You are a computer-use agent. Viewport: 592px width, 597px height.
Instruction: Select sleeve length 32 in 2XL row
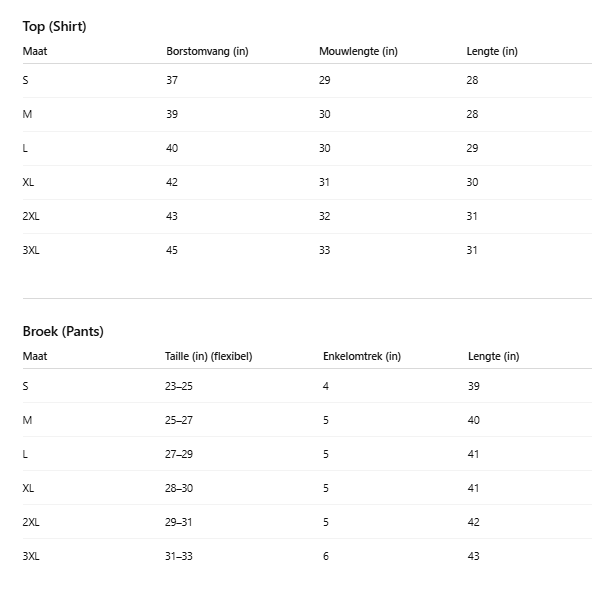click(x=324, y=216)
